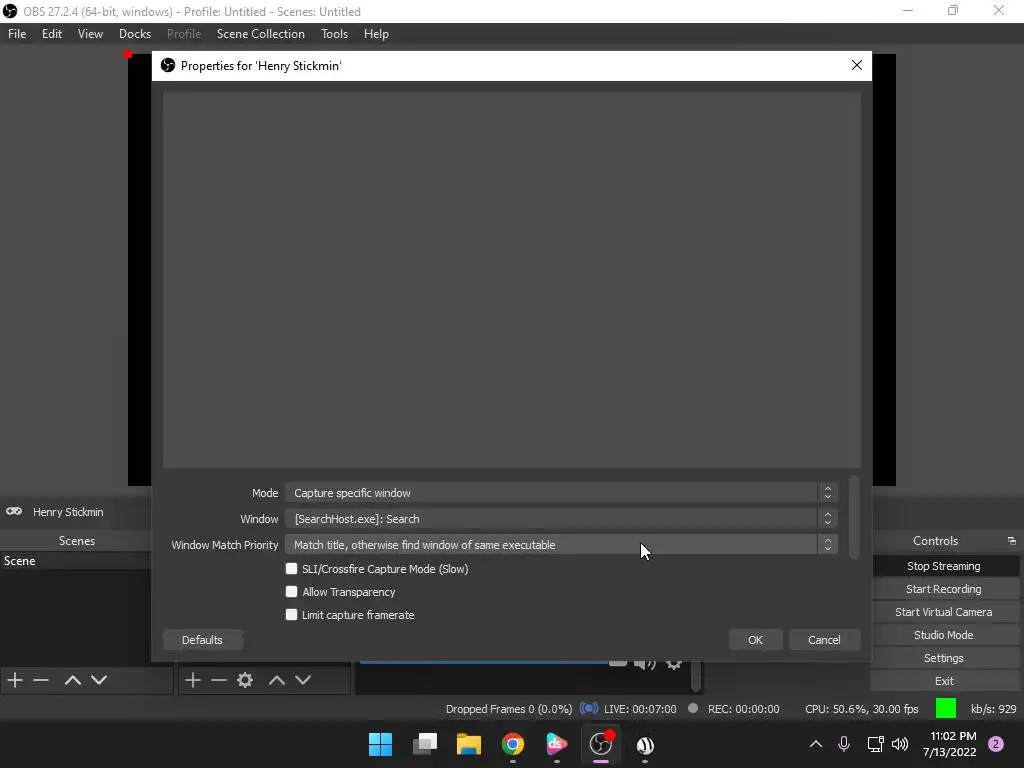Click the Defaults button
Screen dimensions: 1024x768
202,640
